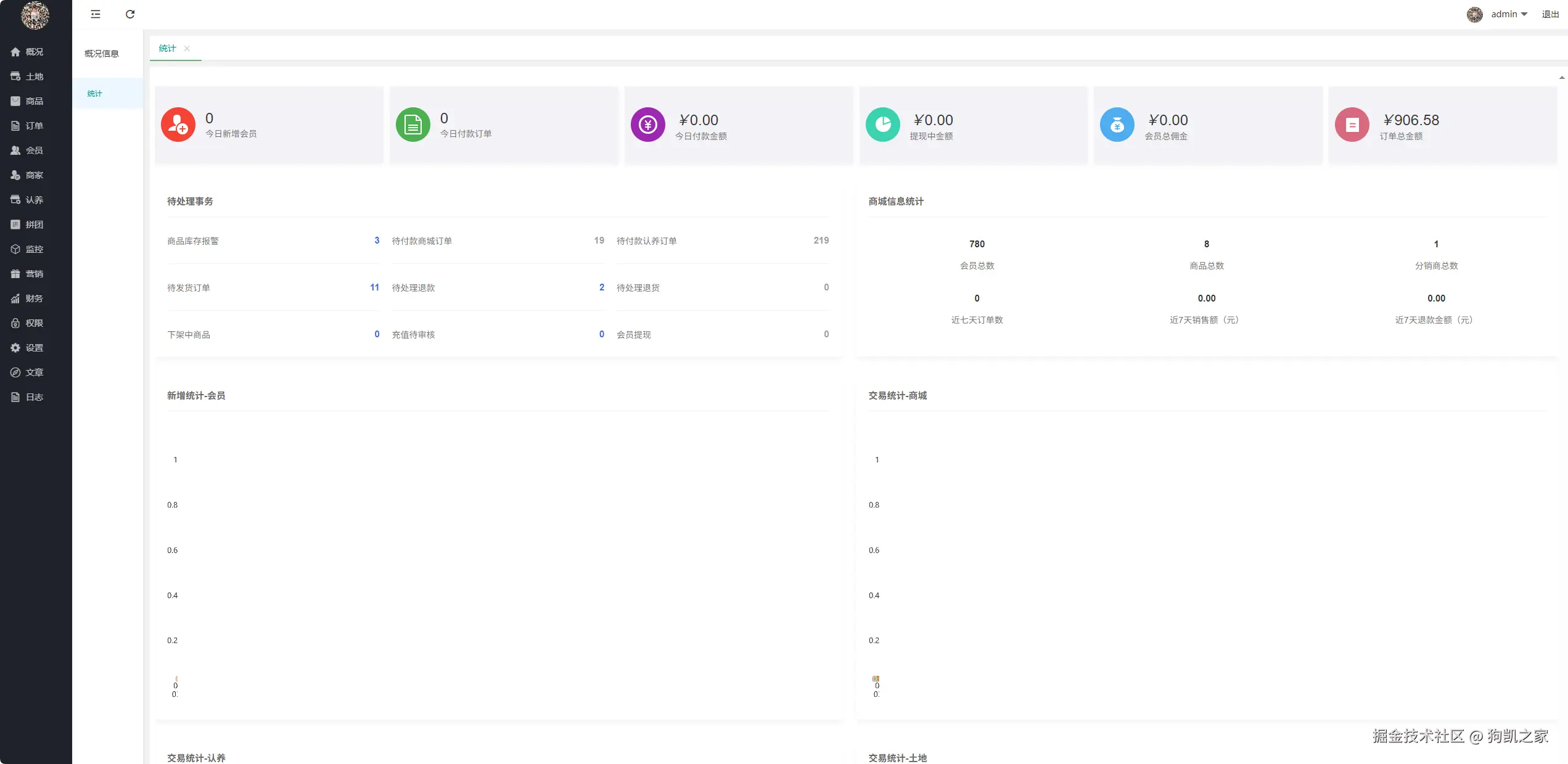Click the scroll-up arrow on scrollbar
Image resolution: width=1568 pixels, height=764 pixels.
(1561, 78)
